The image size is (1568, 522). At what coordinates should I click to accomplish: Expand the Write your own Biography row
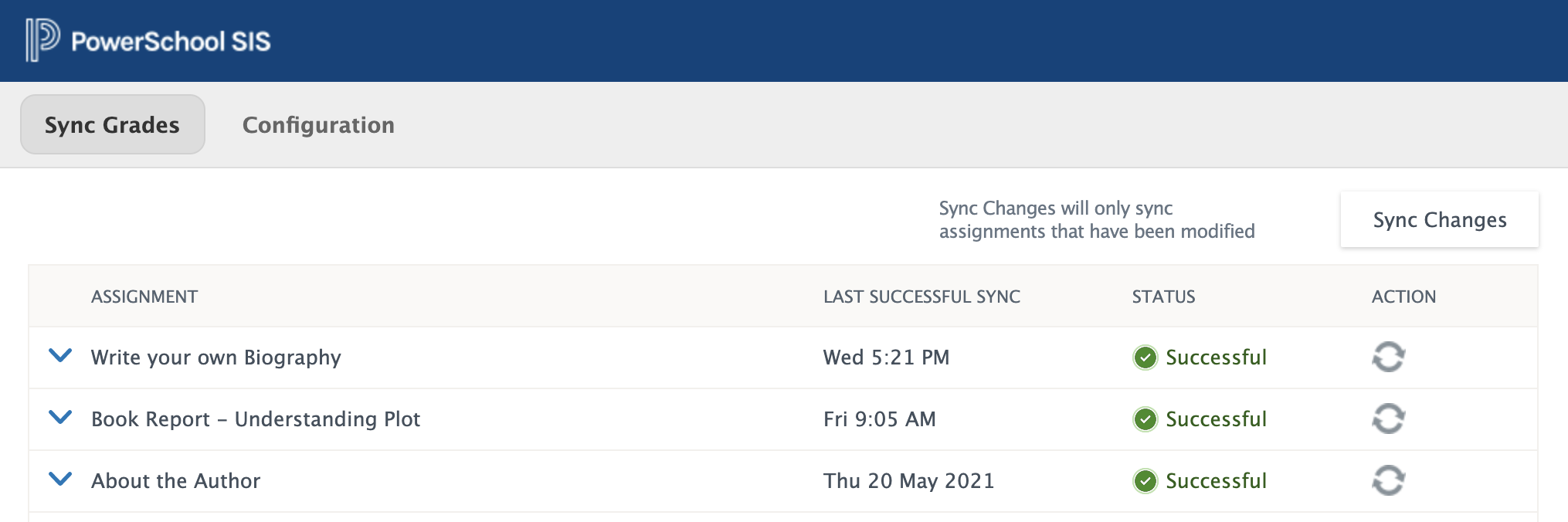(60, 355)
